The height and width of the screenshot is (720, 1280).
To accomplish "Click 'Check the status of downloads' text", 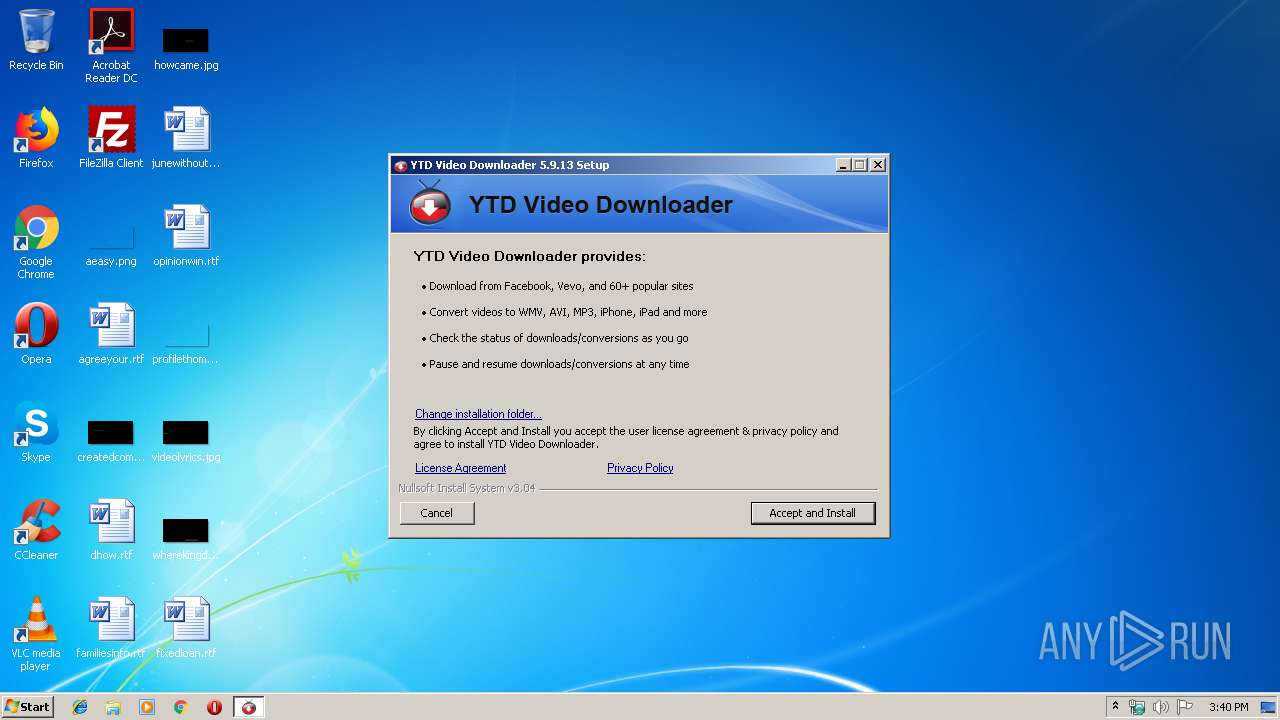I will (559, 338).
